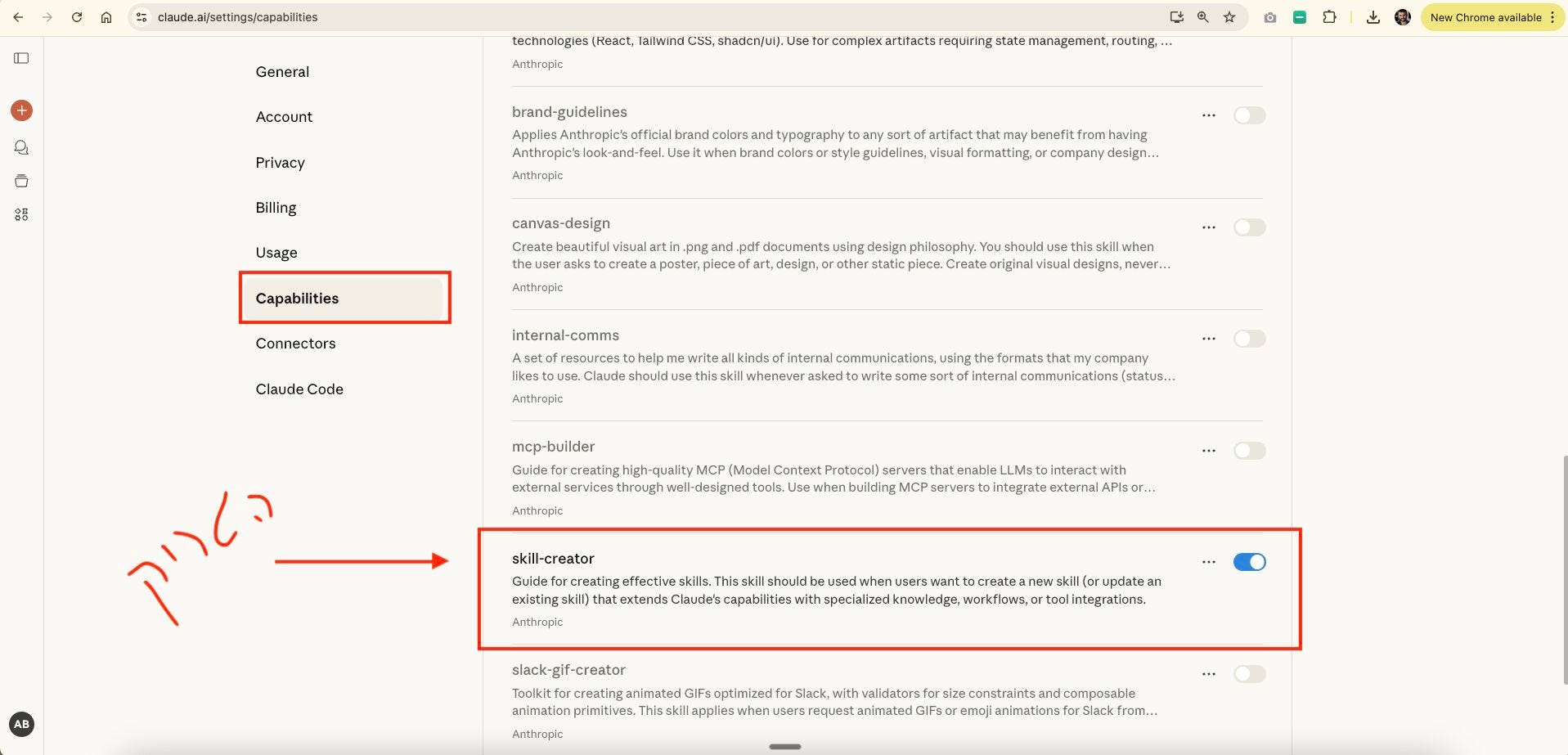
Task: Click the page vertical scrollbar
Action: [x=1564, y=568]
